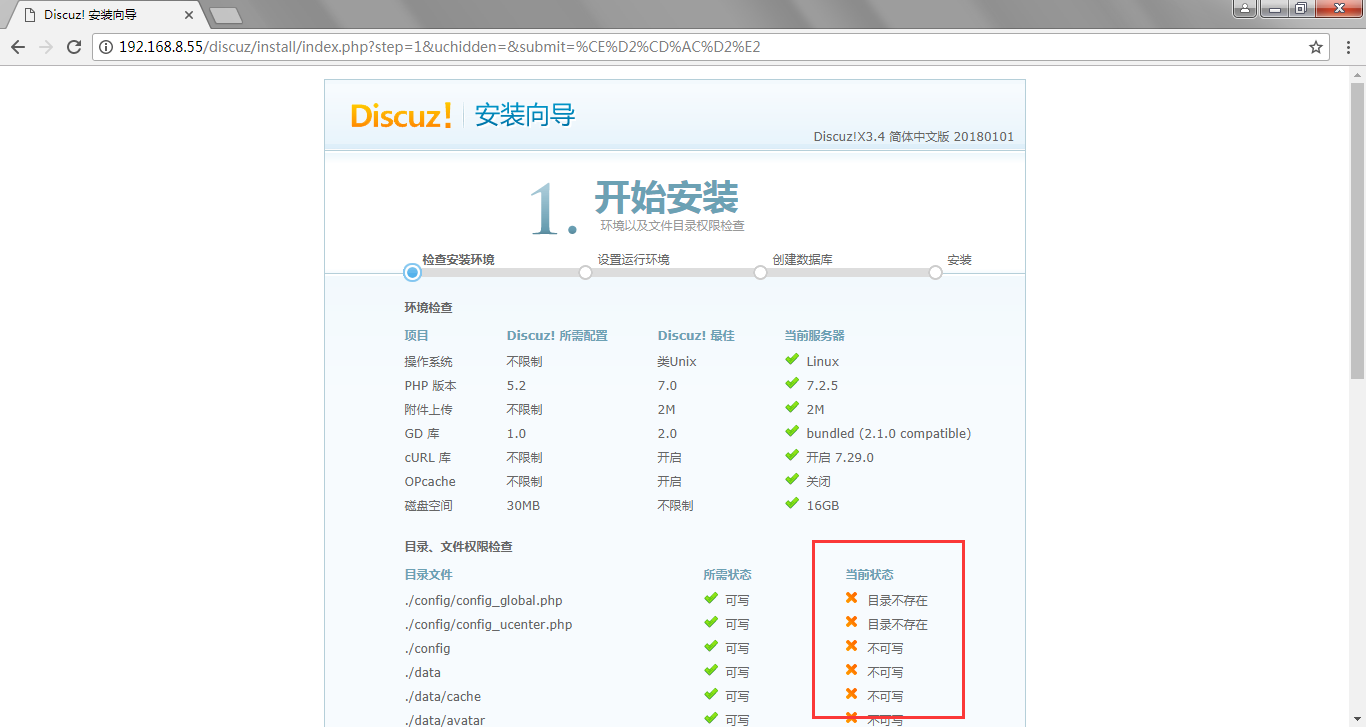Click the 设置运行环境 step circle
1366x727 pixels.
point(586,272)
